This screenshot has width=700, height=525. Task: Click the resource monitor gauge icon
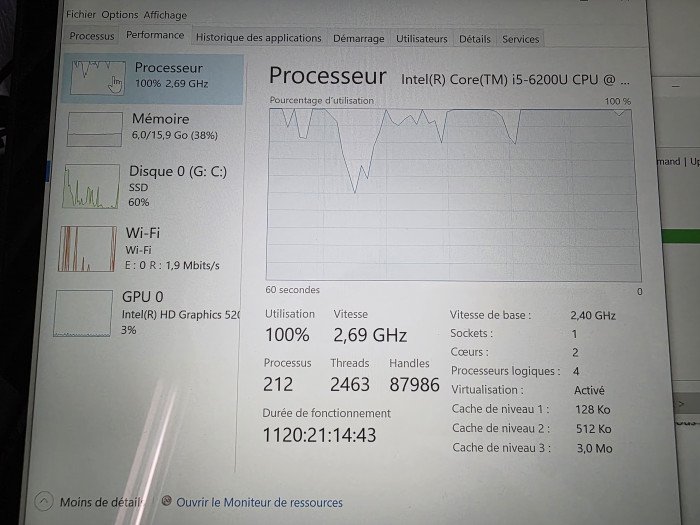point(167,501)
